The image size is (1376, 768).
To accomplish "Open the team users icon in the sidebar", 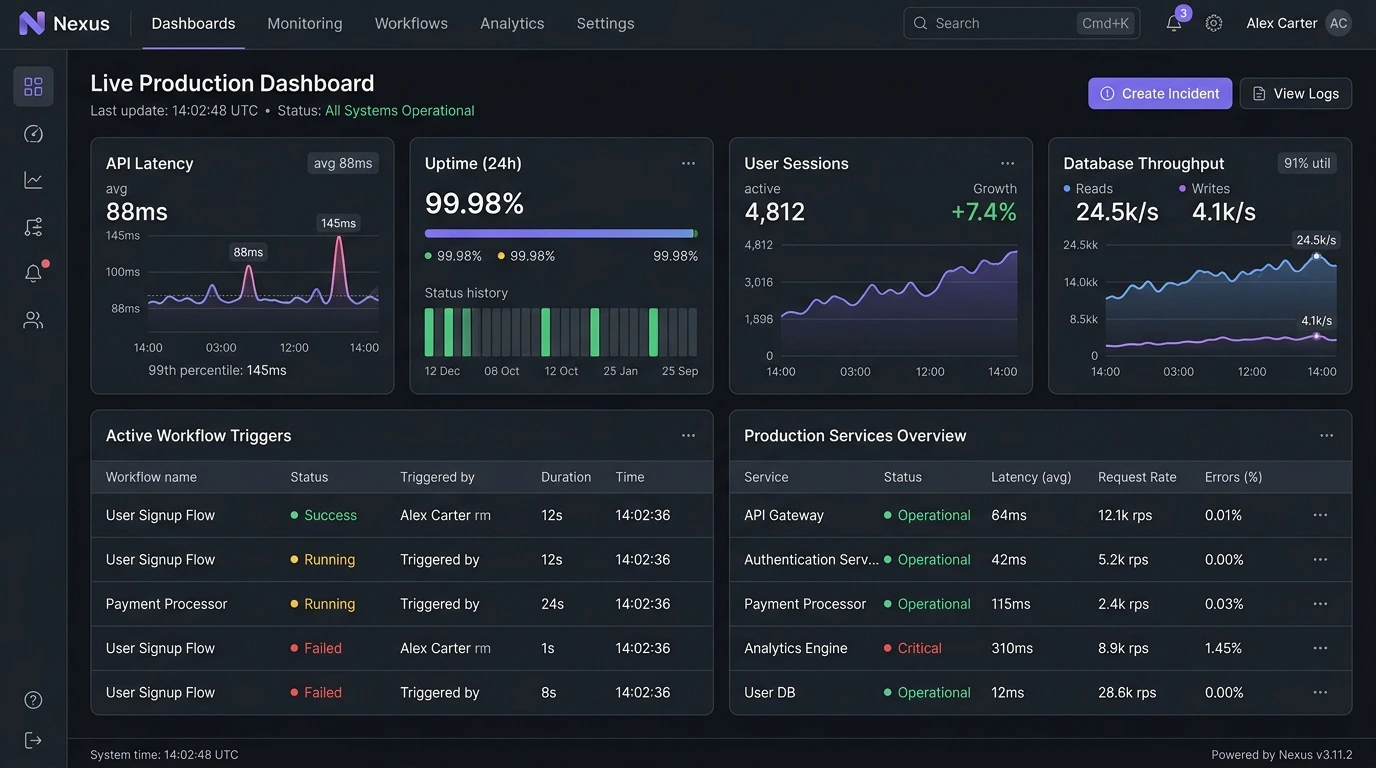I will coord(33,320).
